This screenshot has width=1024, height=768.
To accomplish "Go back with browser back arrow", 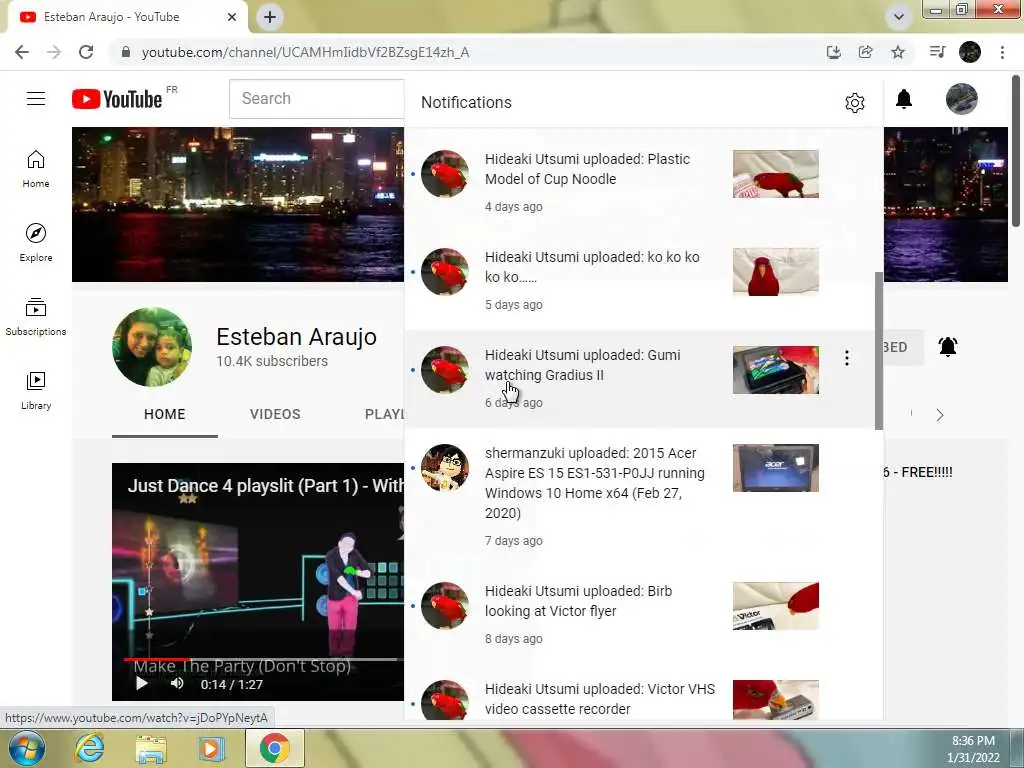I will [x=22, y=52].
